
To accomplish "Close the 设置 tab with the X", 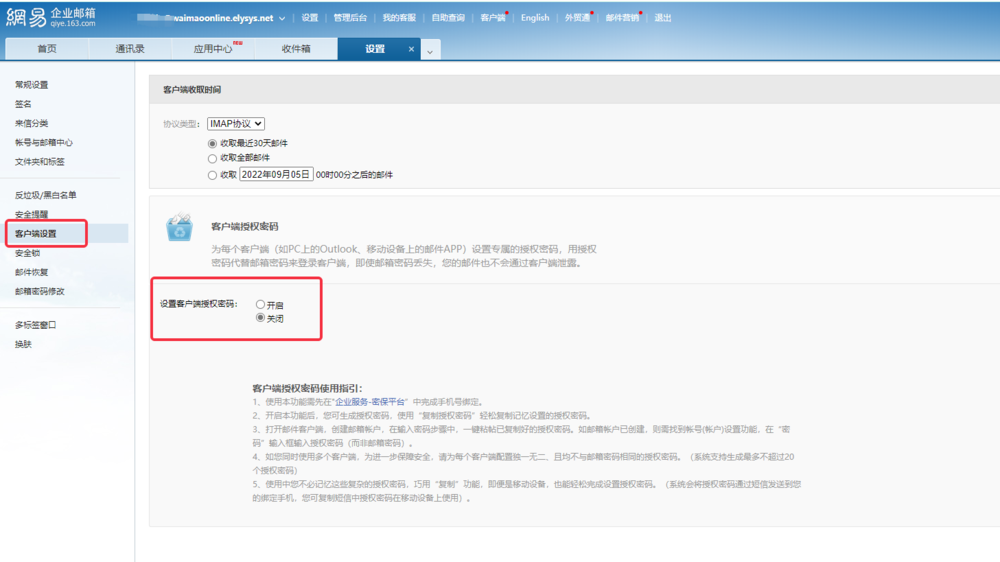I will [411, 49].
